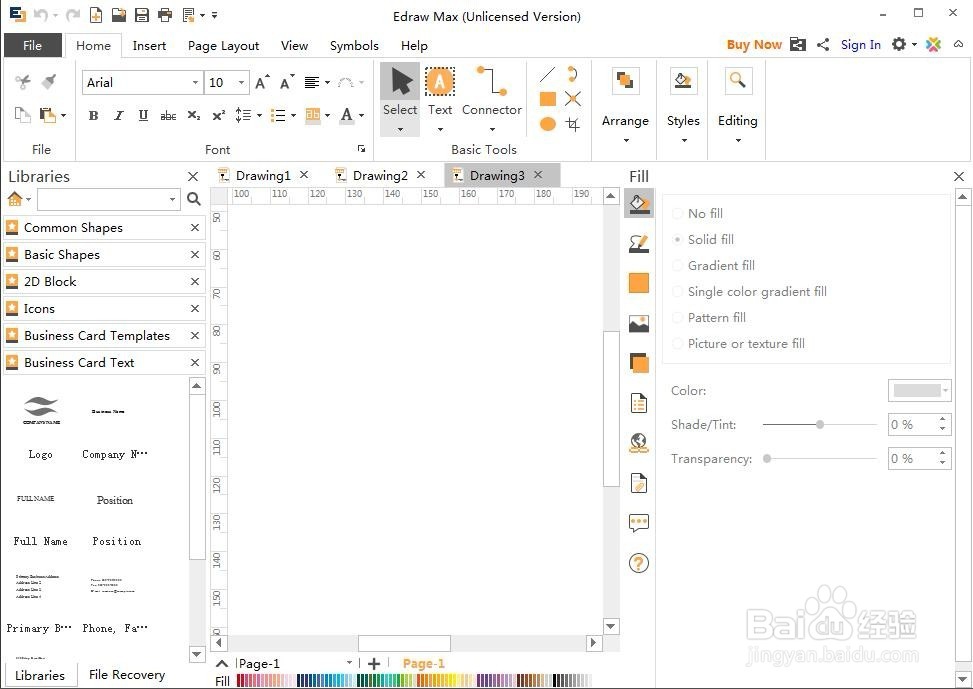Screen dimensions: 973x689
Task: Adjust the Transparency slider handle
Action: coord(767,459)
